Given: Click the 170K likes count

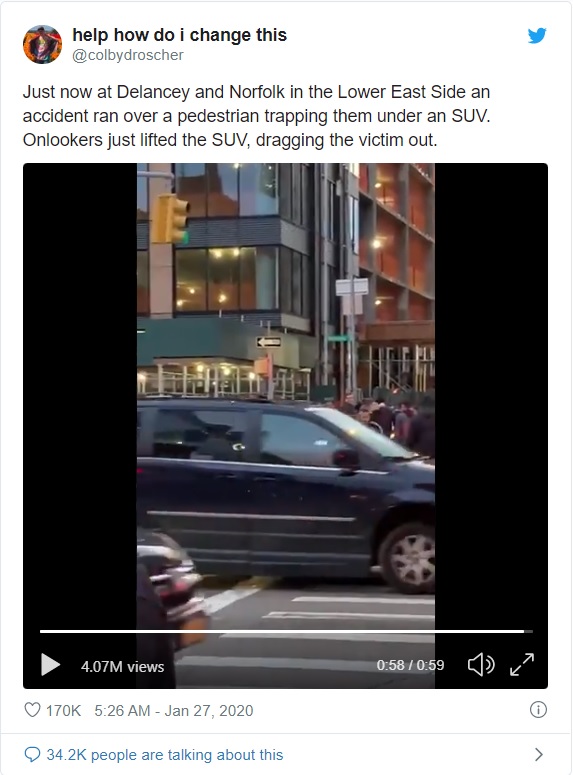Looking at the screenshot, I should (x=63, y=710).
